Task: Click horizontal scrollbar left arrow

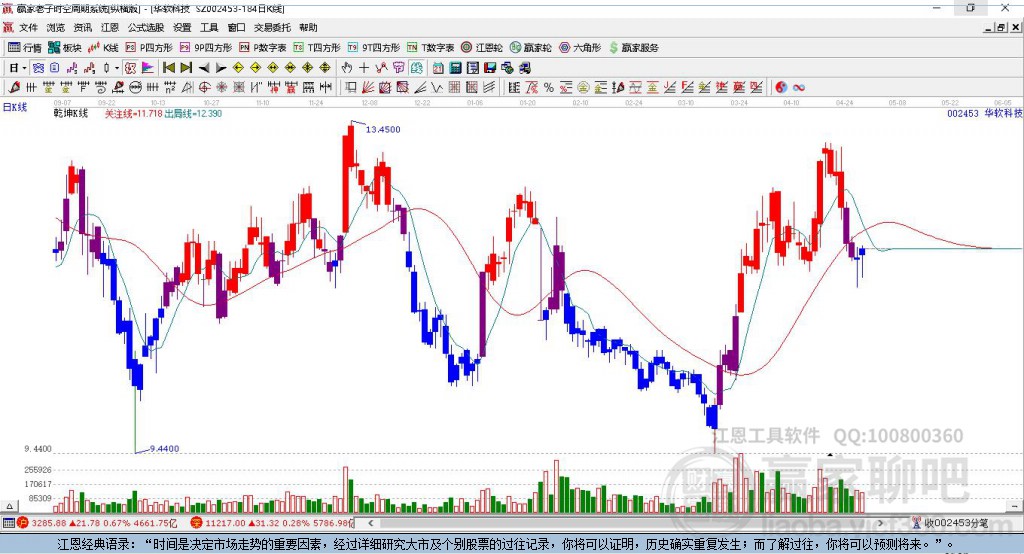Action: coord(371,523)
